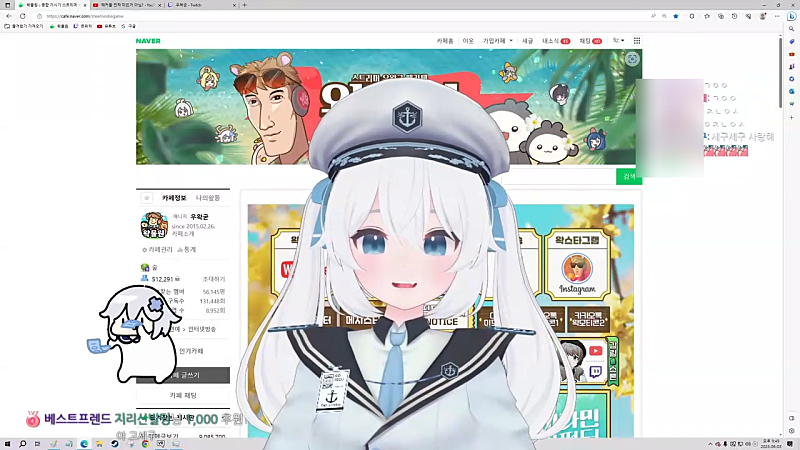
Task: Click the browser profile avatar
Action: pyautogui.click(x=763, y=16)
